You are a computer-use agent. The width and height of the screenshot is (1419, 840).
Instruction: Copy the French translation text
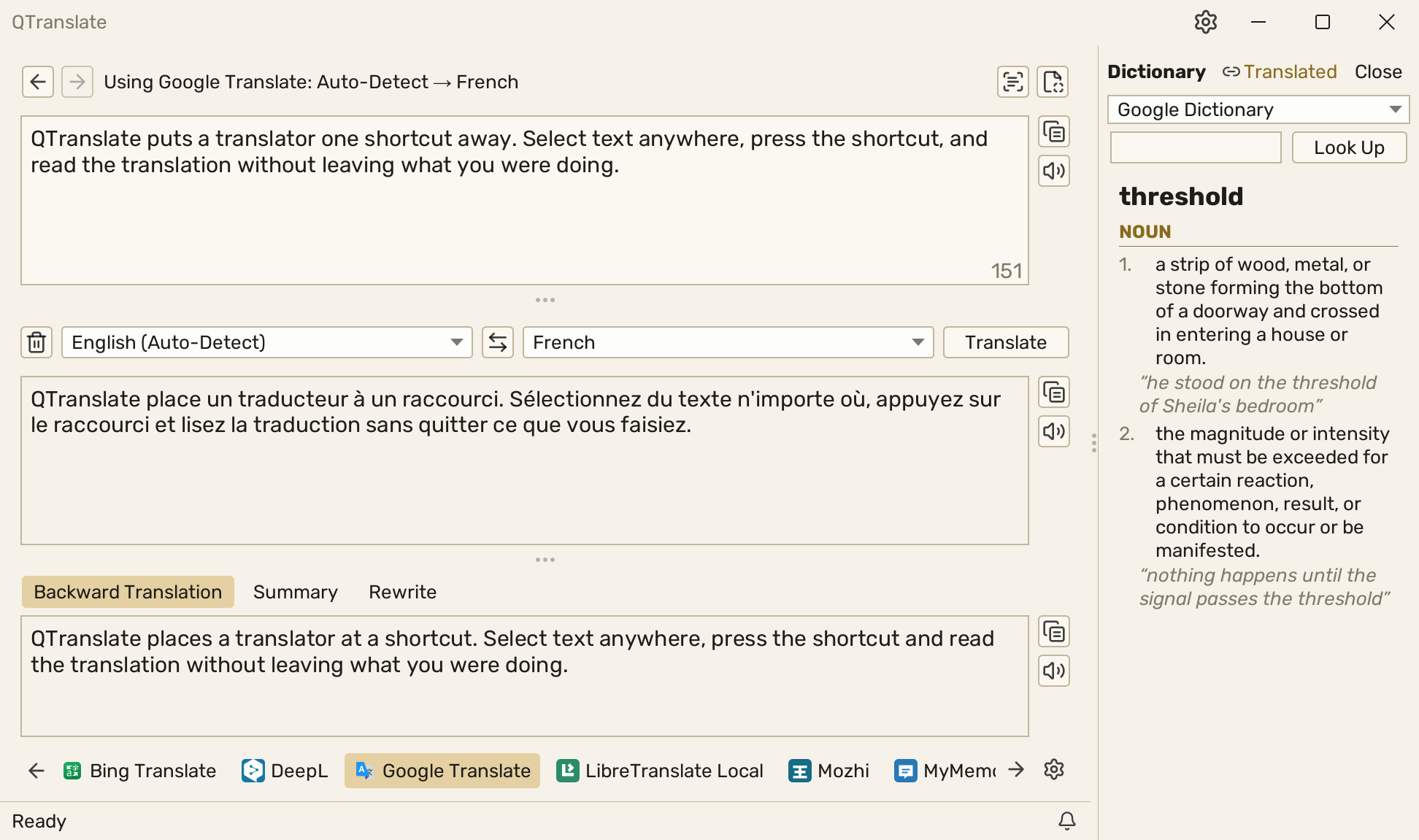pos(1054,393)
